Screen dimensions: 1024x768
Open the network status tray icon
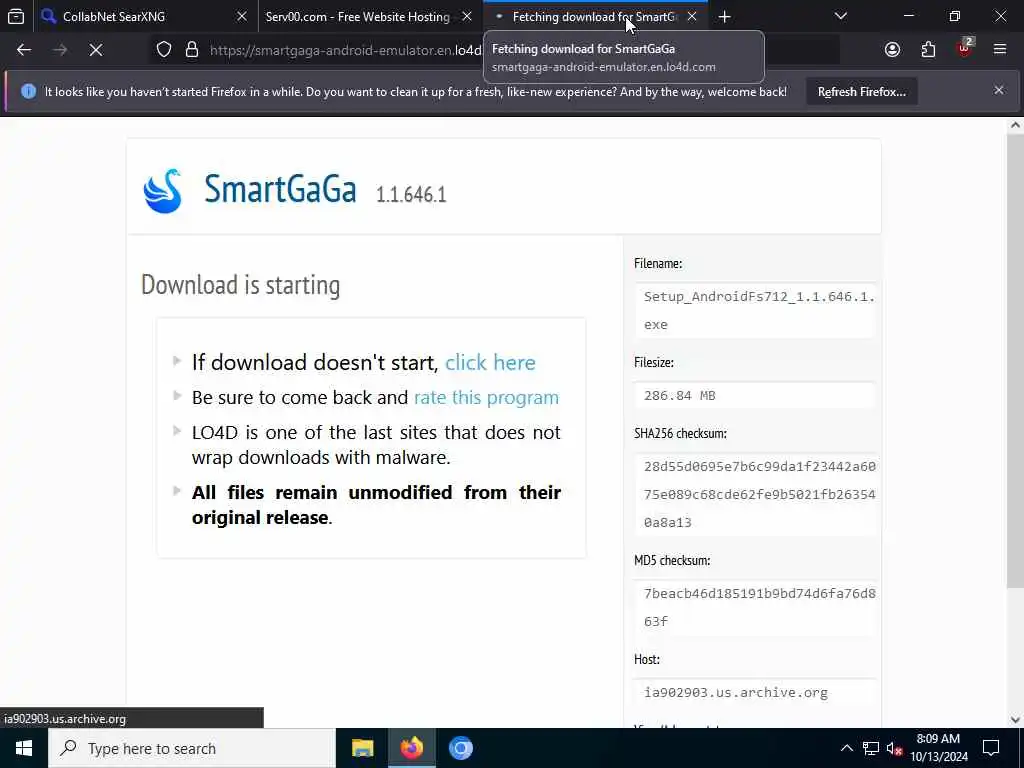(x=871, y=748)
